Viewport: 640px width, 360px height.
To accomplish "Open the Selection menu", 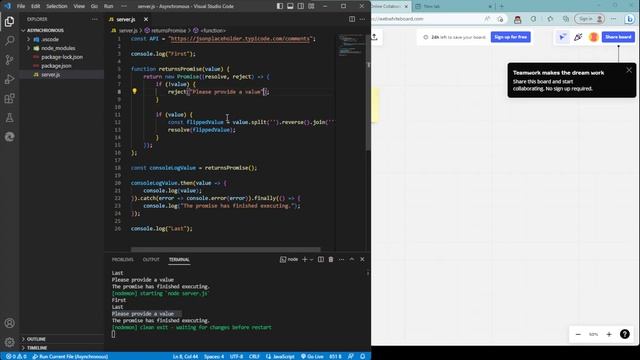I will [x=57, y=6].
